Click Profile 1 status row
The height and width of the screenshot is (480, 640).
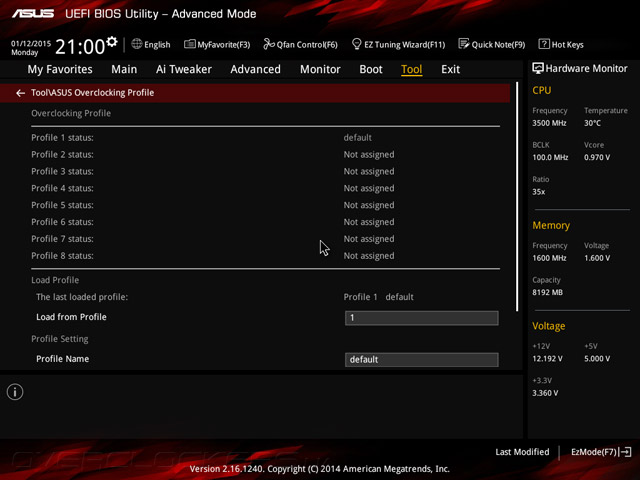[x=265, y=138]
